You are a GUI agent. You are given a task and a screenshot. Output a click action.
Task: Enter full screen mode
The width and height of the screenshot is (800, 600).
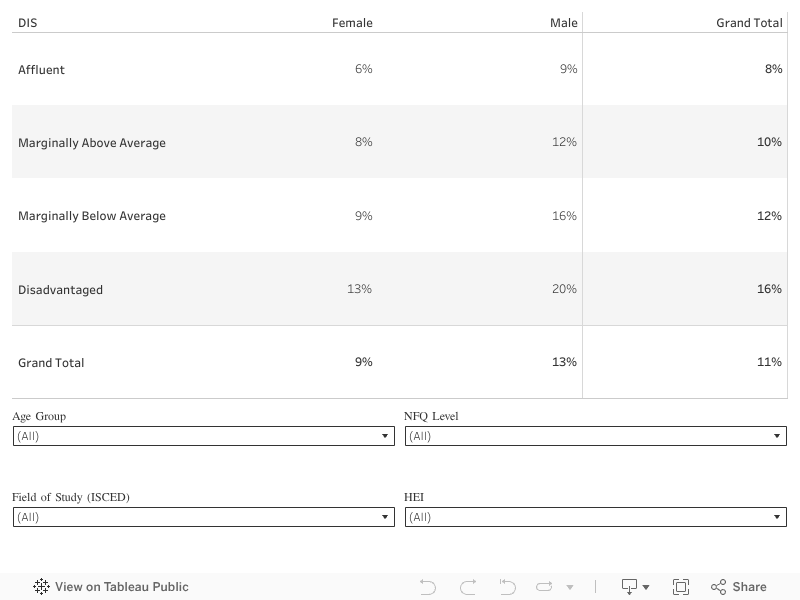pos(681,587)
